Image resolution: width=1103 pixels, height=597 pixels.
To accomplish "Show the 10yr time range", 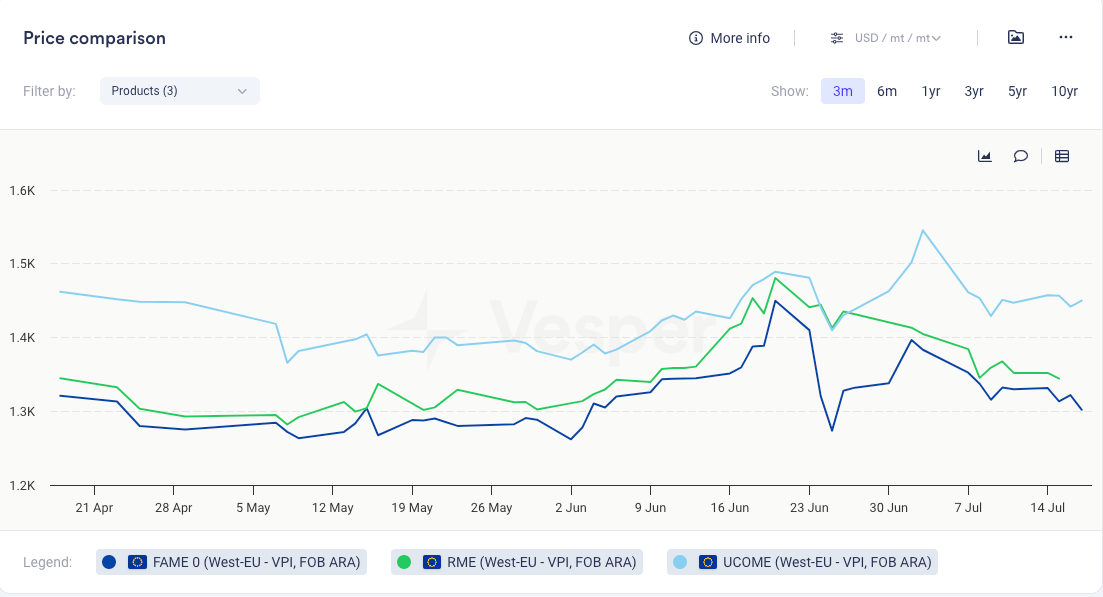I will [1064, 91].
